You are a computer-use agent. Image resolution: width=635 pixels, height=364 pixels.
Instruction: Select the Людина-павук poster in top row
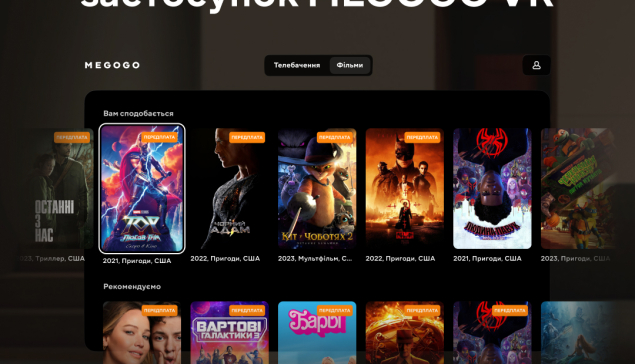pos(492,188)
